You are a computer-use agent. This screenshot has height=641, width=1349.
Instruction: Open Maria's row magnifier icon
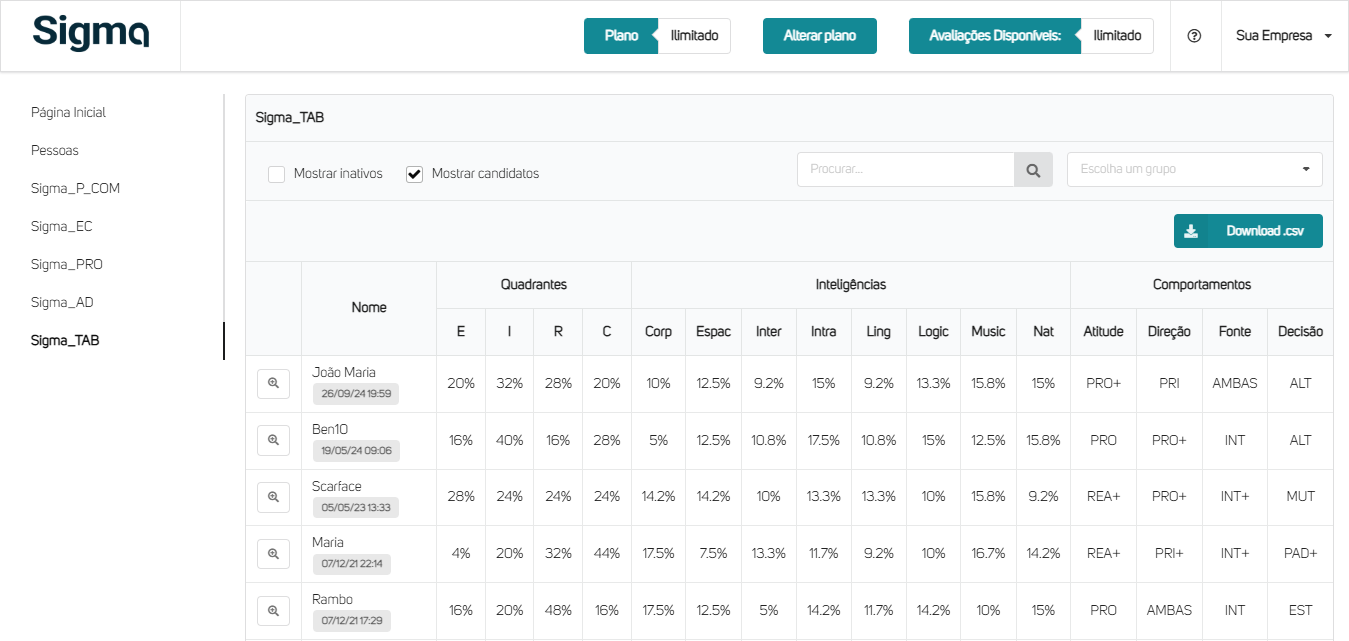pos(273,553)
